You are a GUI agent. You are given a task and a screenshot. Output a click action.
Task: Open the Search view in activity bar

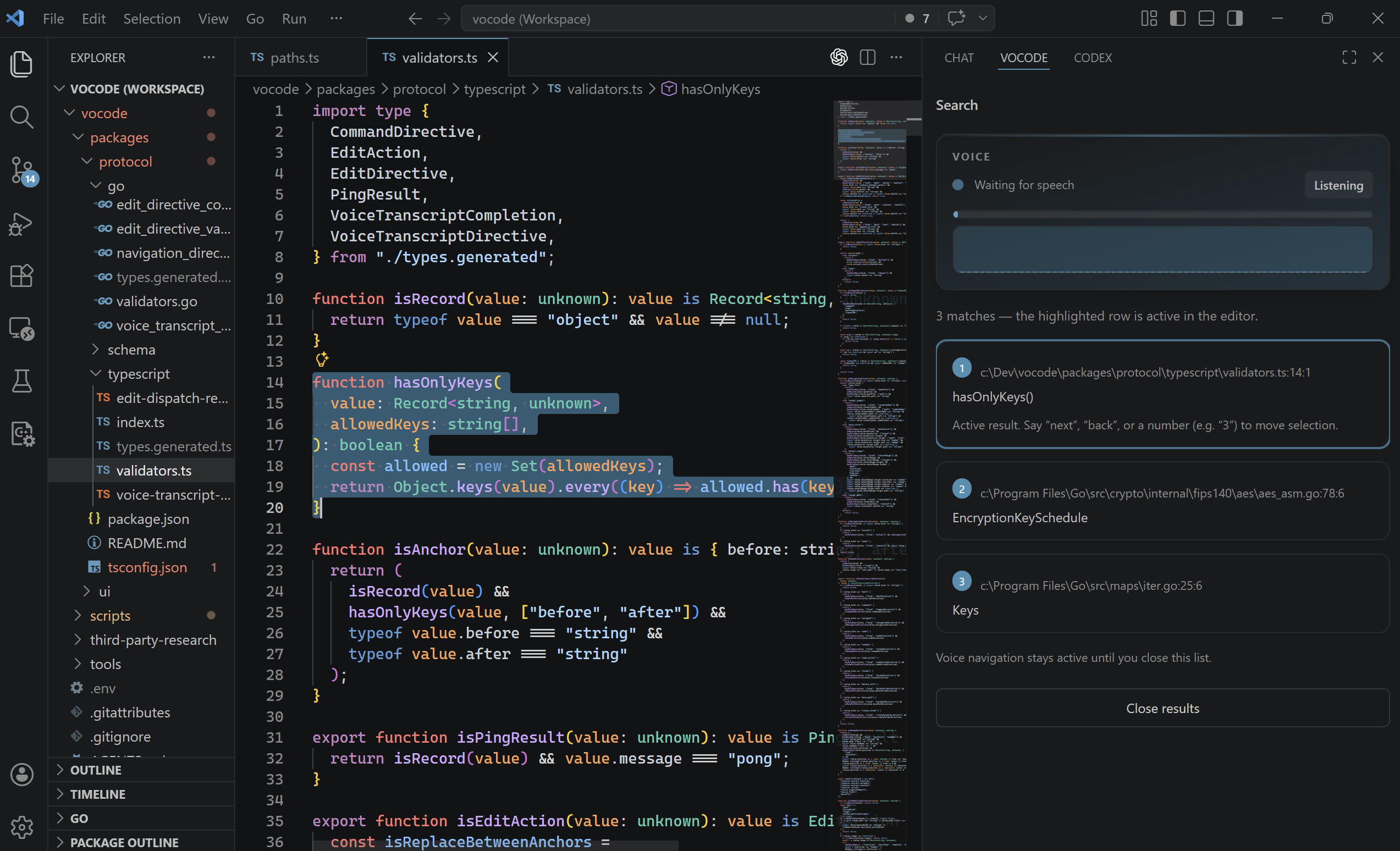click(x=21, y=117)
